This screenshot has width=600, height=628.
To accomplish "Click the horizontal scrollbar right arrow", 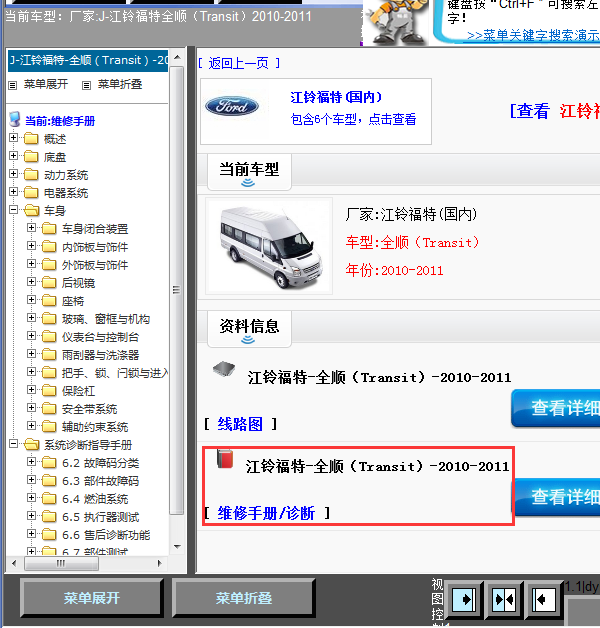I will 159,564.
